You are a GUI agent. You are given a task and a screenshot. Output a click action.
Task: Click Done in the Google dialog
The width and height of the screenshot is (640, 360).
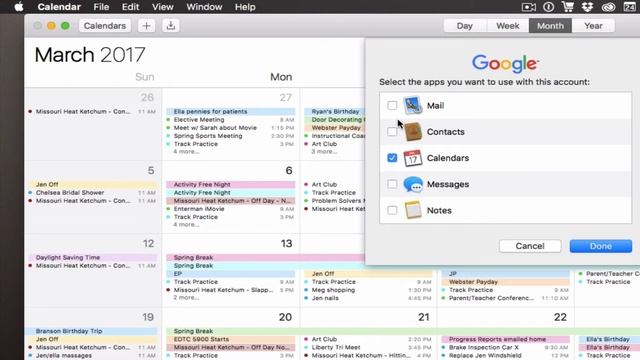600,246
